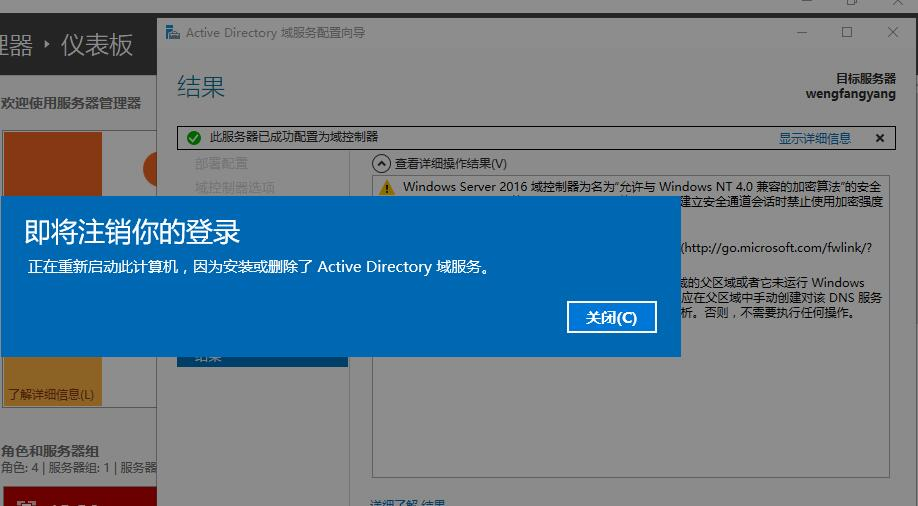
Task: Click the green success checkmark icon
Action: 194,138
